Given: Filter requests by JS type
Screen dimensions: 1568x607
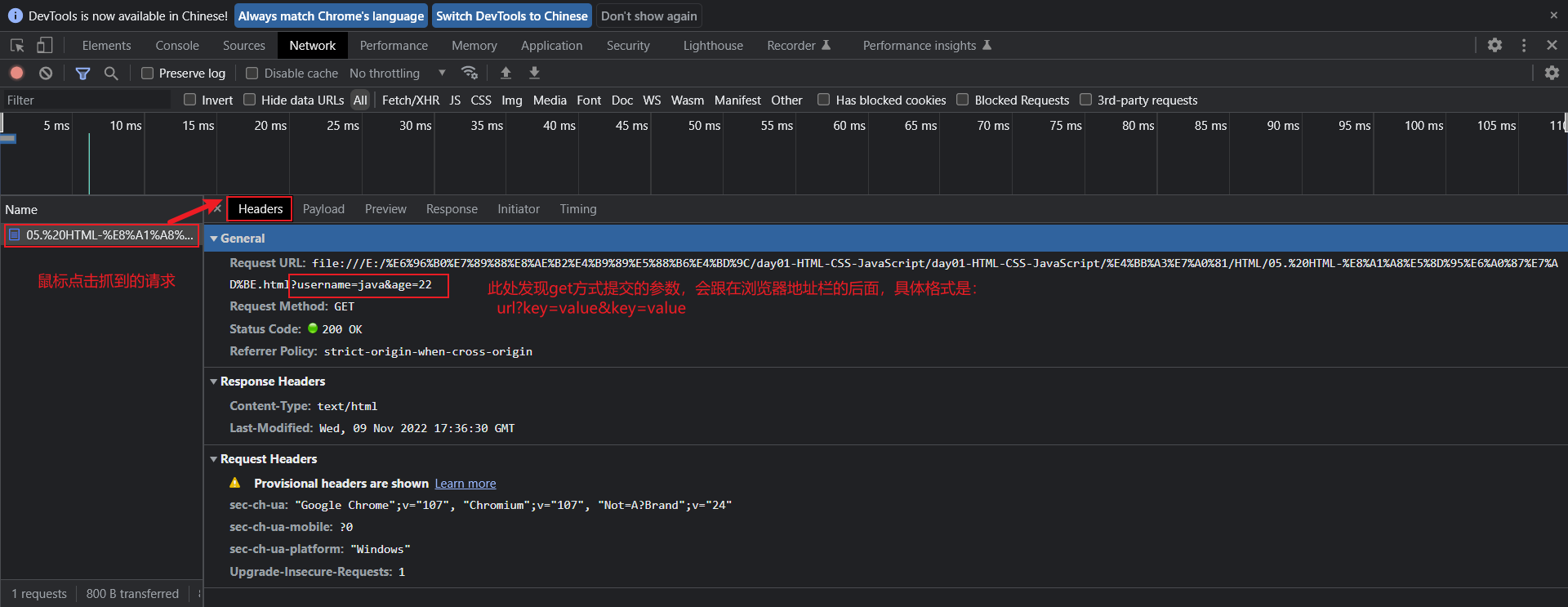Looking at the screenshot, I should [455, 100].
